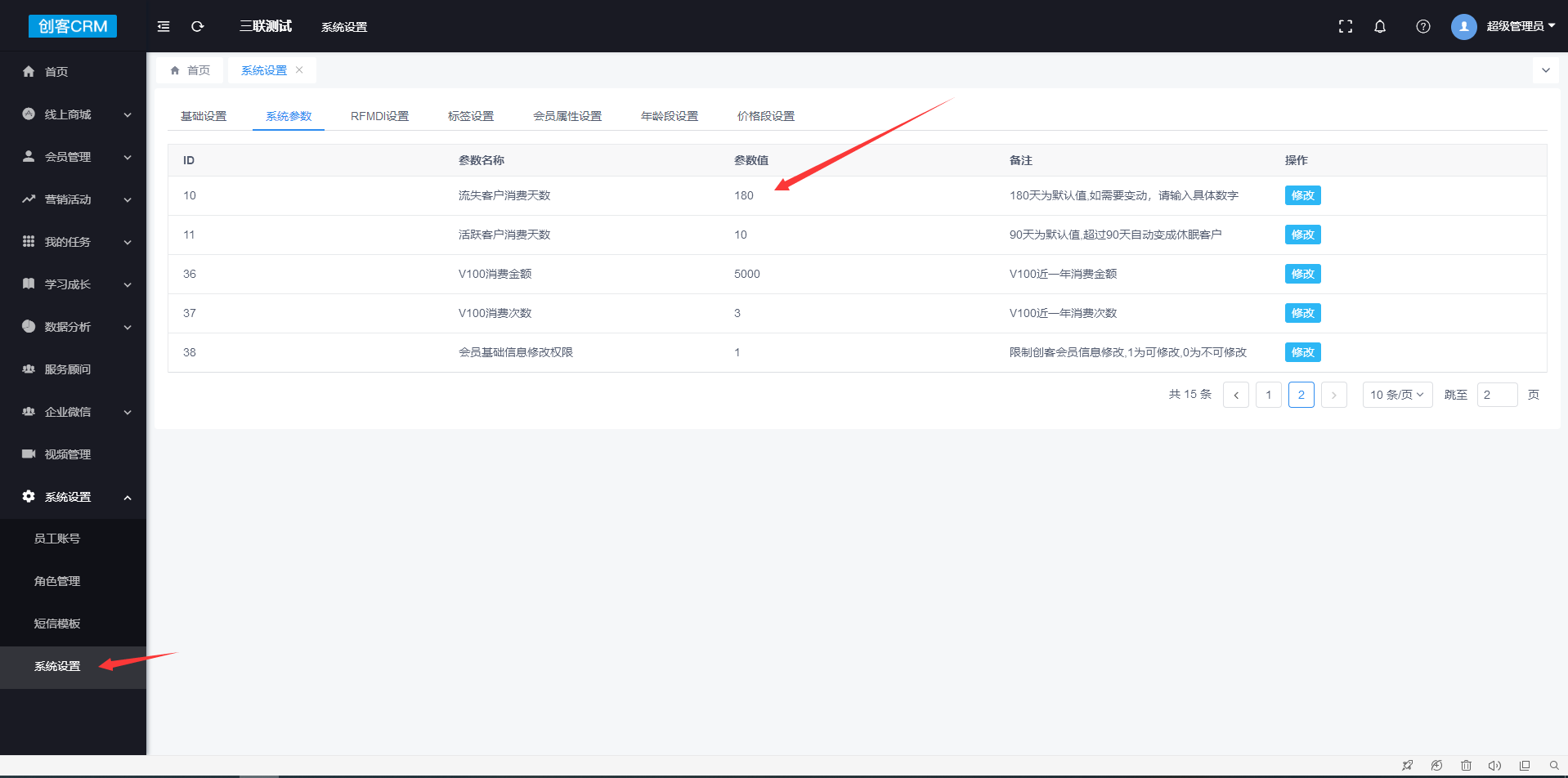Click the trash icon in status bar
This screenshot has height=778, width=1568.
coord(1466,766)
